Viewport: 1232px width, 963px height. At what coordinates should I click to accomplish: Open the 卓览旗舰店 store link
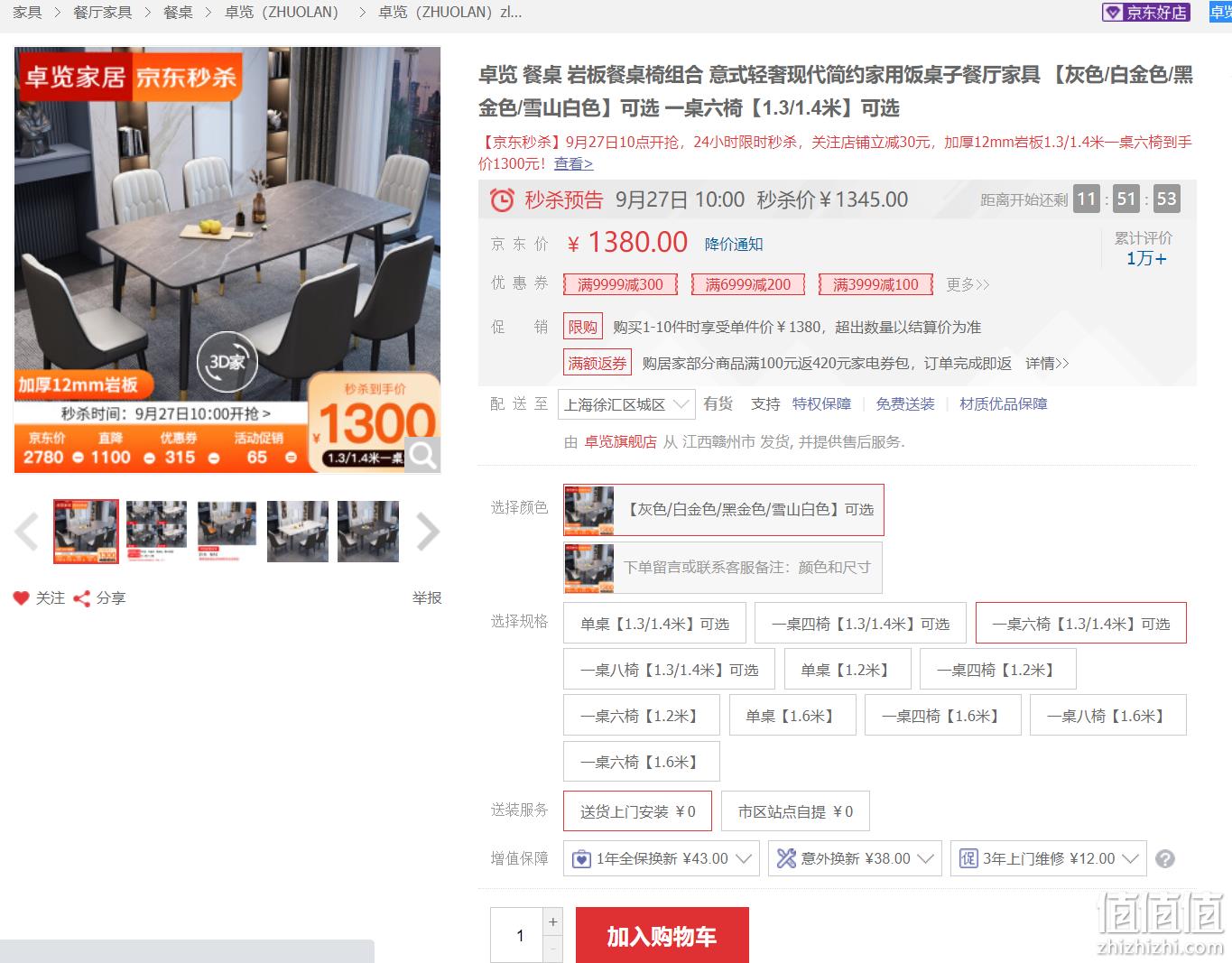[620, 441]
